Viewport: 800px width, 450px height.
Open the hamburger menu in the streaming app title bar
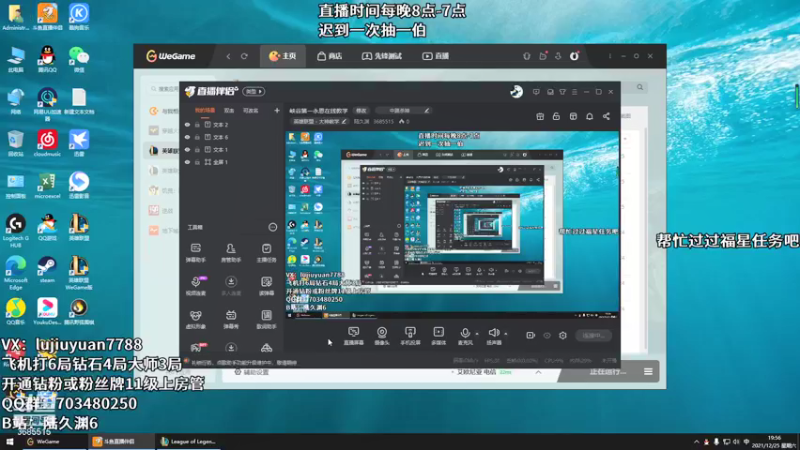[x=574, y=92]
